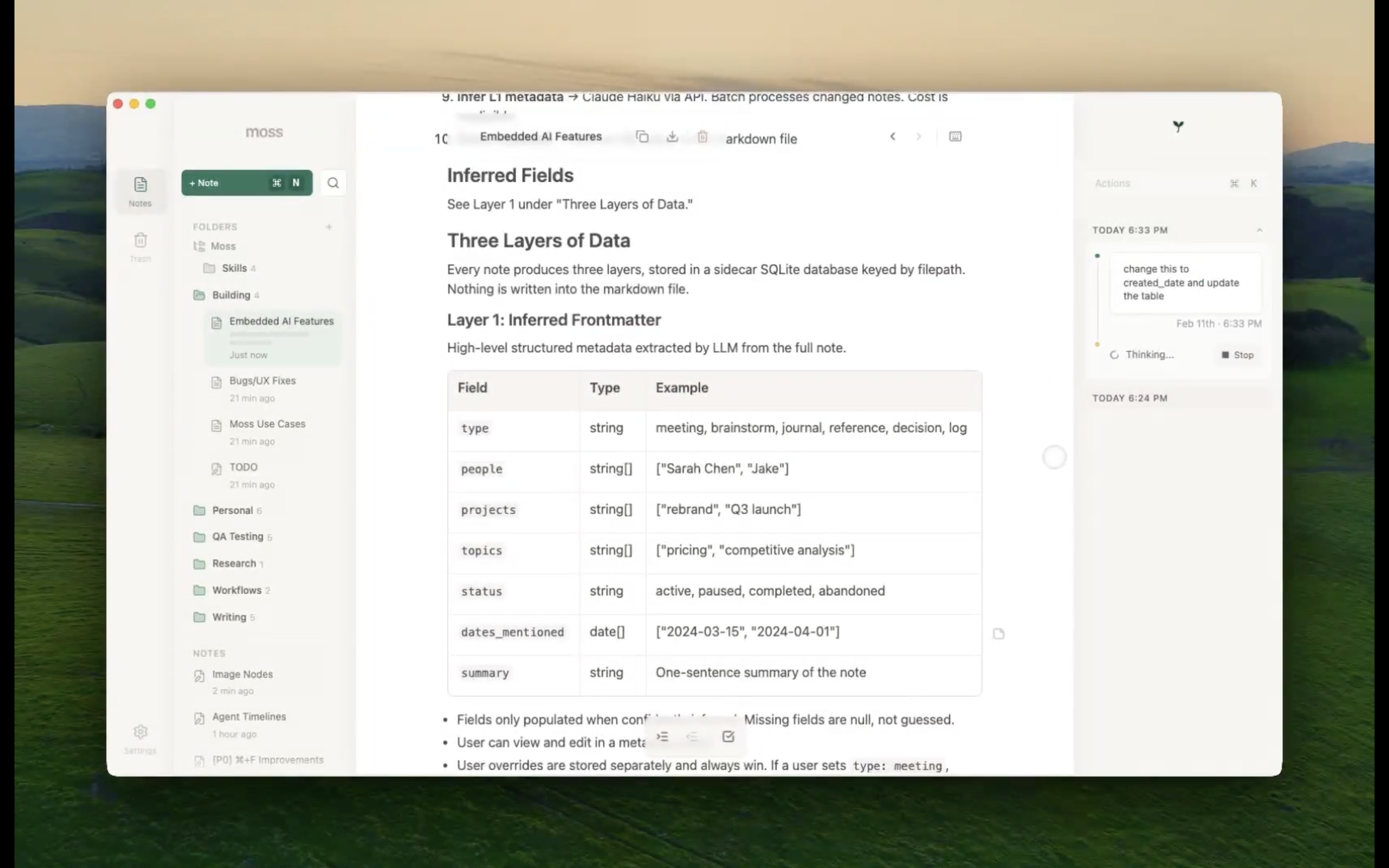Expand the Personal folder
The image size is (1389, 868).
232,510
